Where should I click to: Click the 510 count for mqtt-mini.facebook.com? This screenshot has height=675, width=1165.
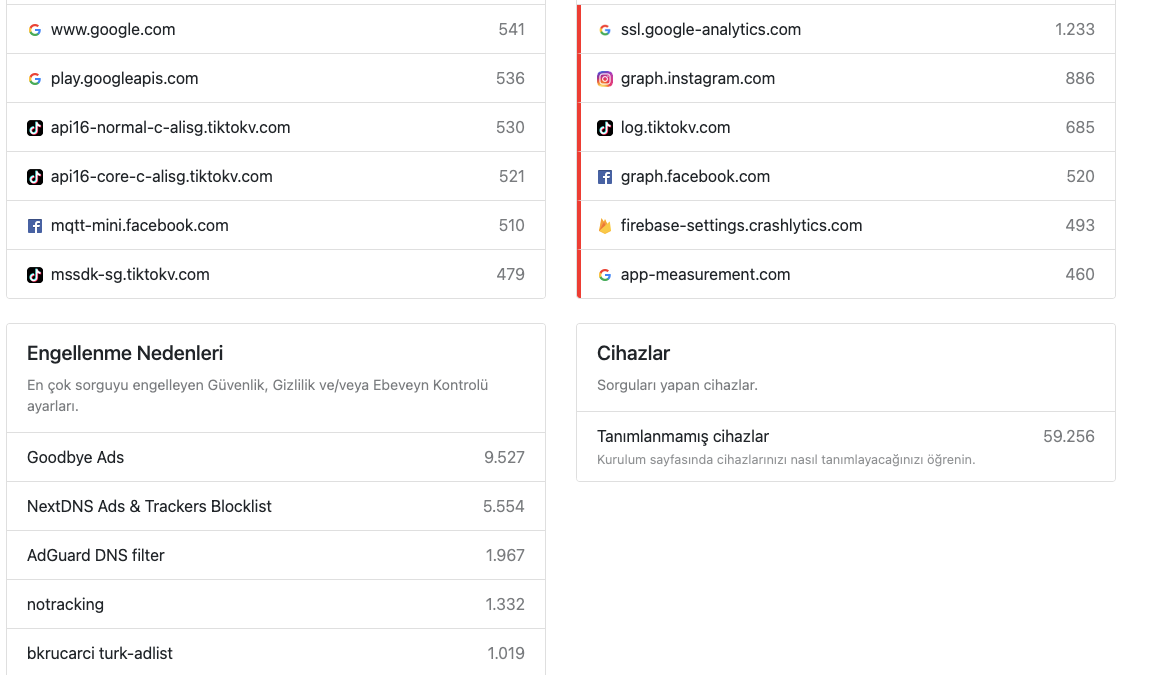[x=512, y=226]
